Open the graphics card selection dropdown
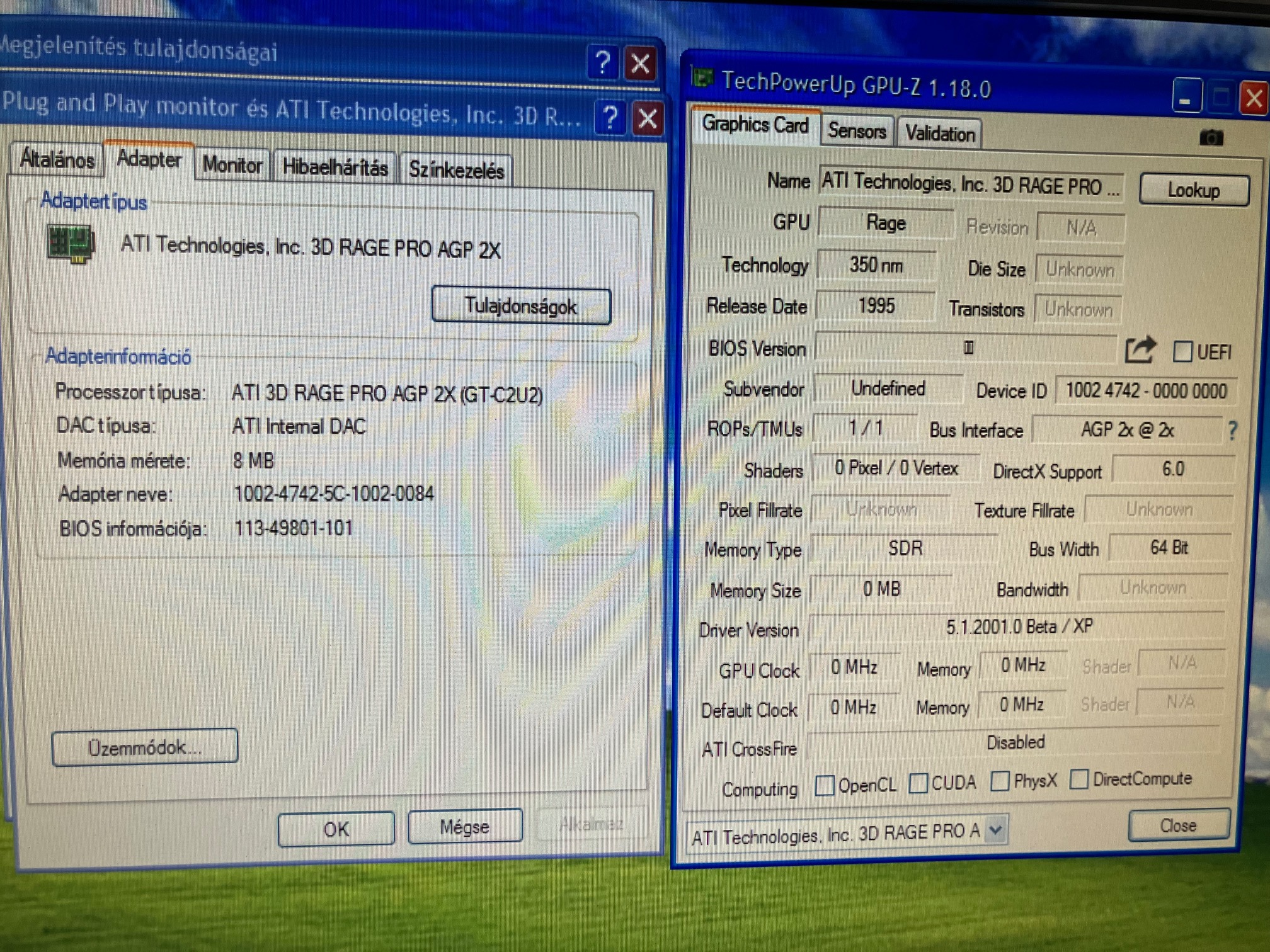Image resolution: width=1270 pixels, height=952 pixels. click(x=995, y=830)
